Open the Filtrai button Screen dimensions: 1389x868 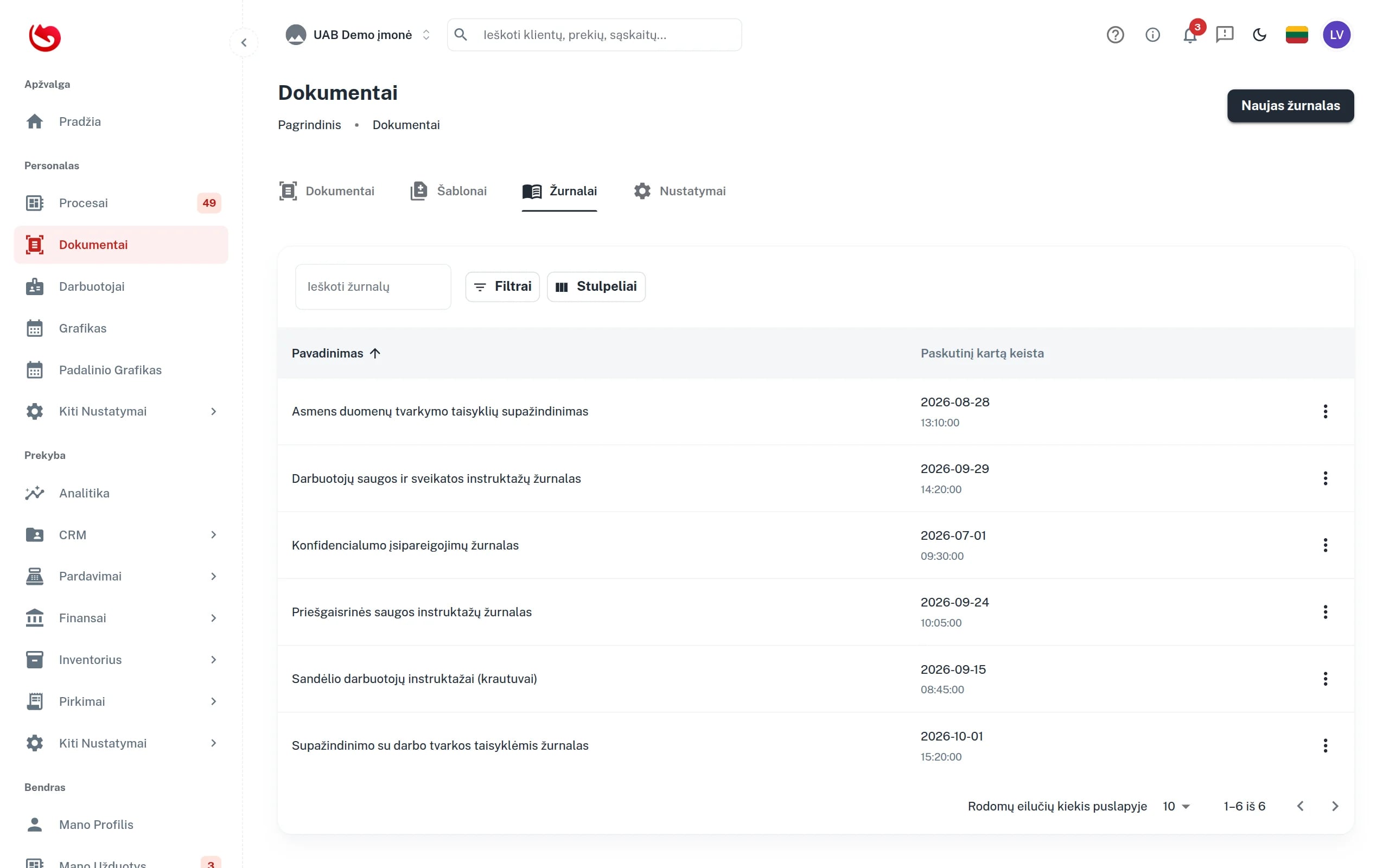coord(502,286)
